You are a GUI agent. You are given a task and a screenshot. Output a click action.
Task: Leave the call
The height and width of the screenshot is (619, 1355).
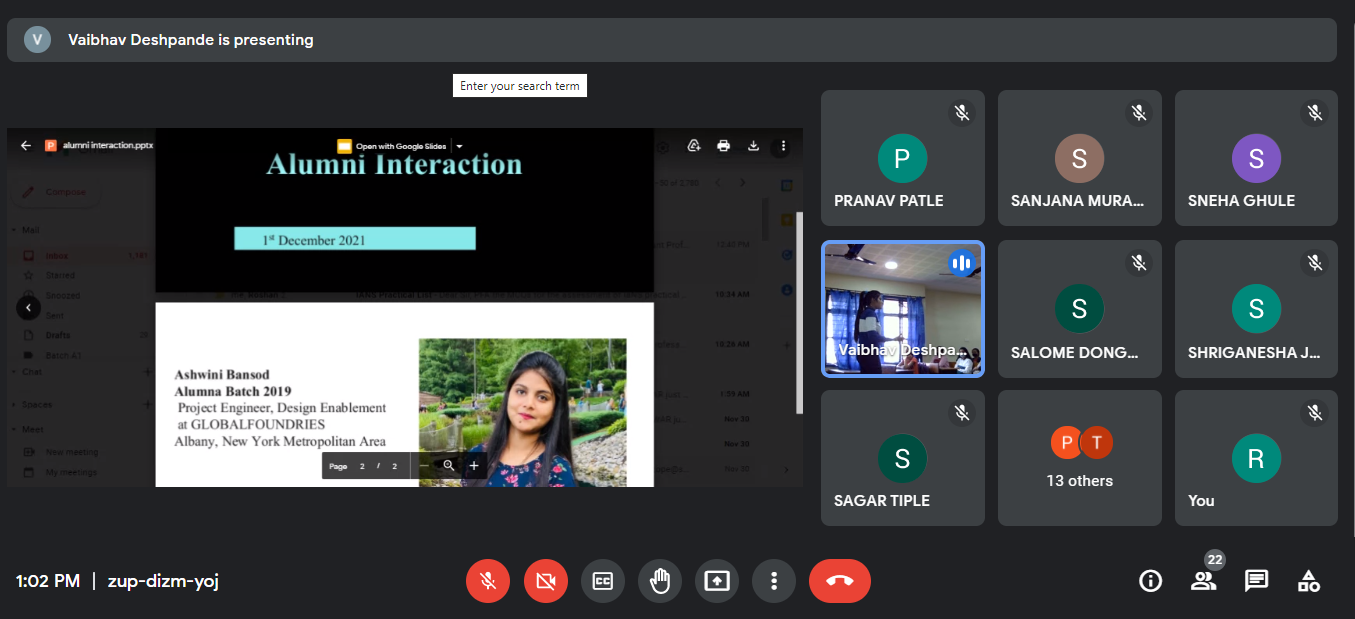point(840,581)
